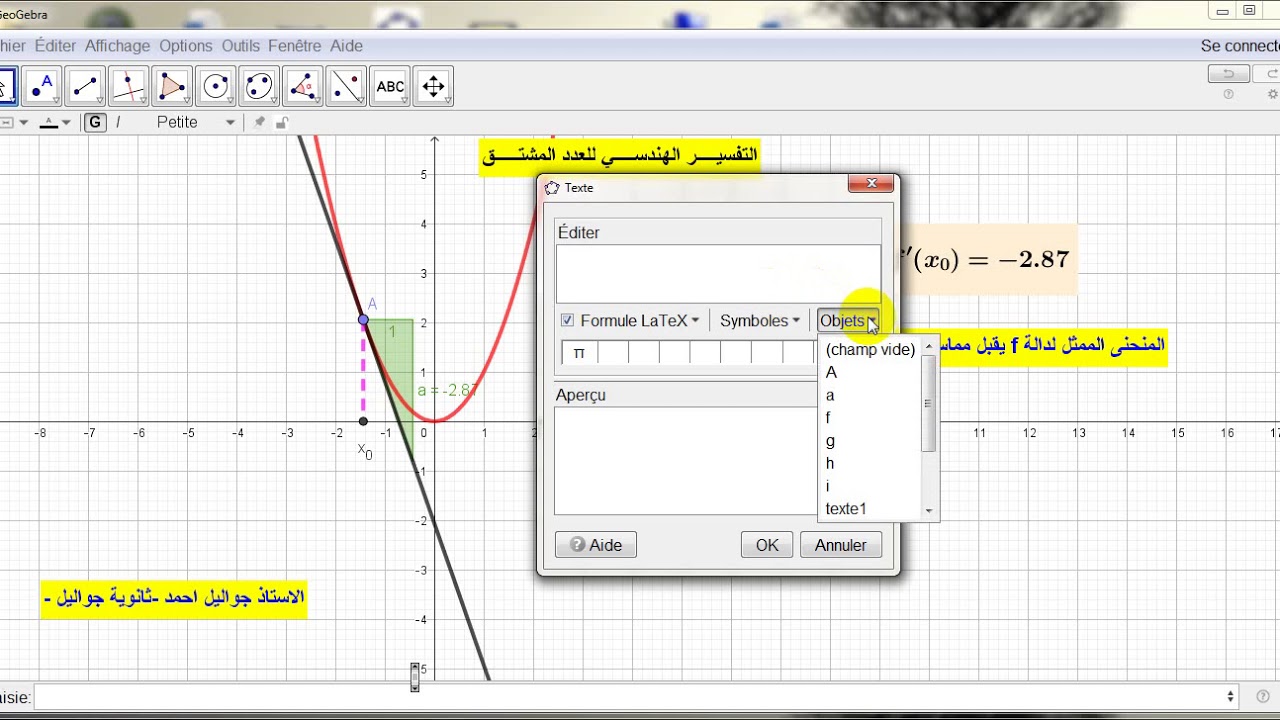1280x720 pixels.
Task: Click scroll-up arrow of Objets list
Action: (928, 346)
